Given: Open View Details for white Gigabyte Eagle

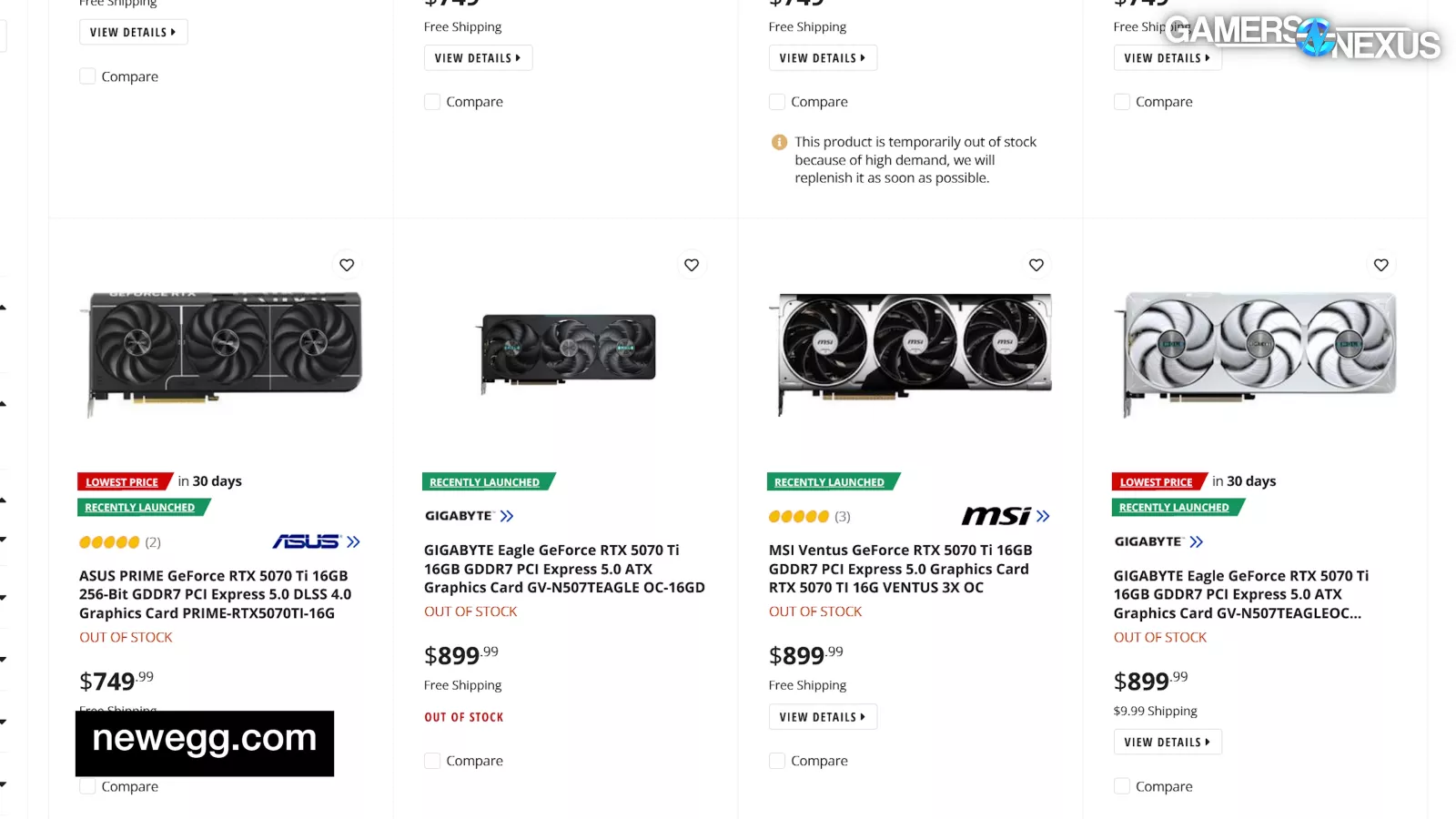Looking at the screenshot, I should pyautogui.click(x=1167, y=743).
